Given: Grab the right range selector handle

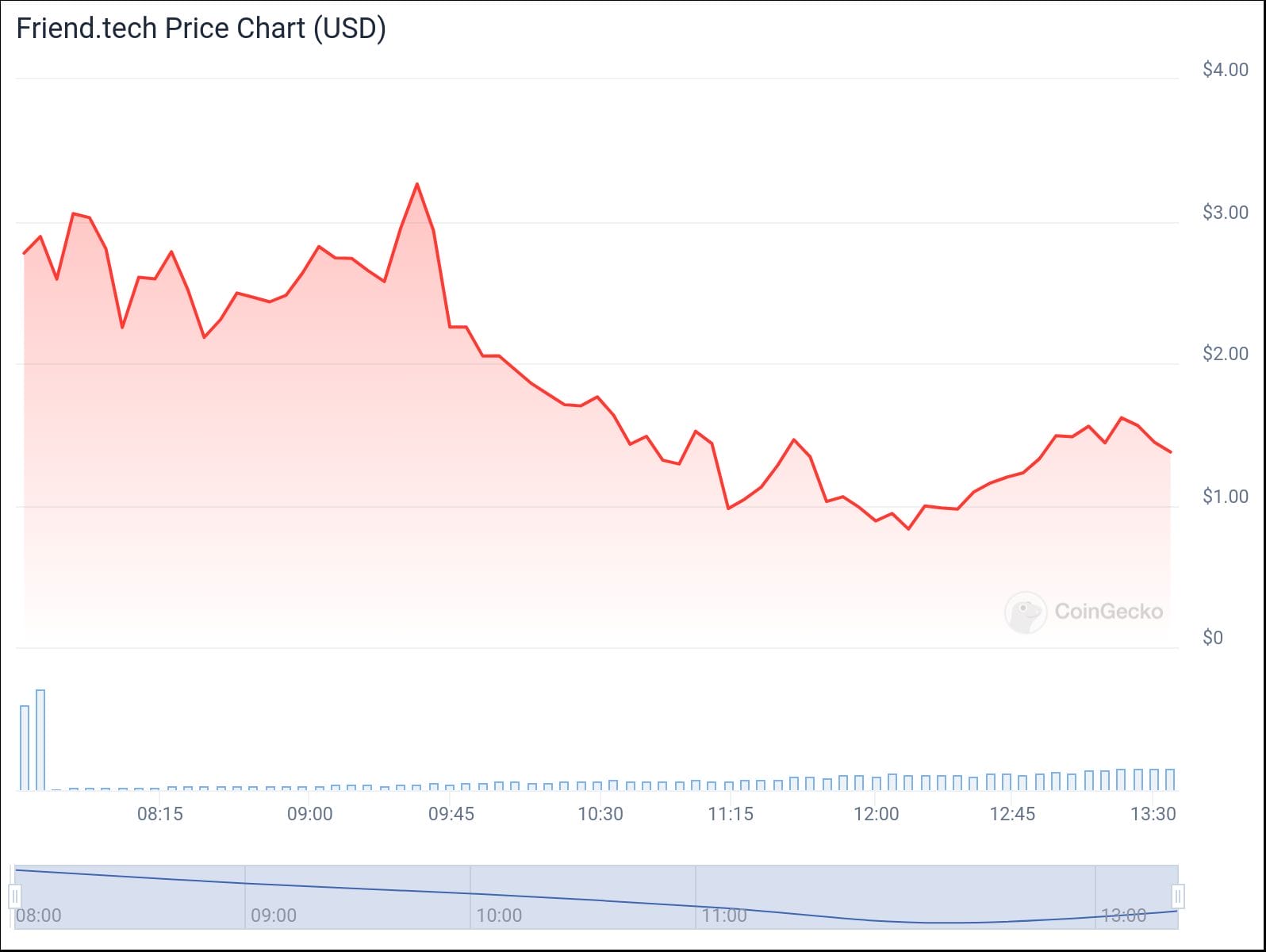Looking at the screenshot, I should [x=1178, y=896].
